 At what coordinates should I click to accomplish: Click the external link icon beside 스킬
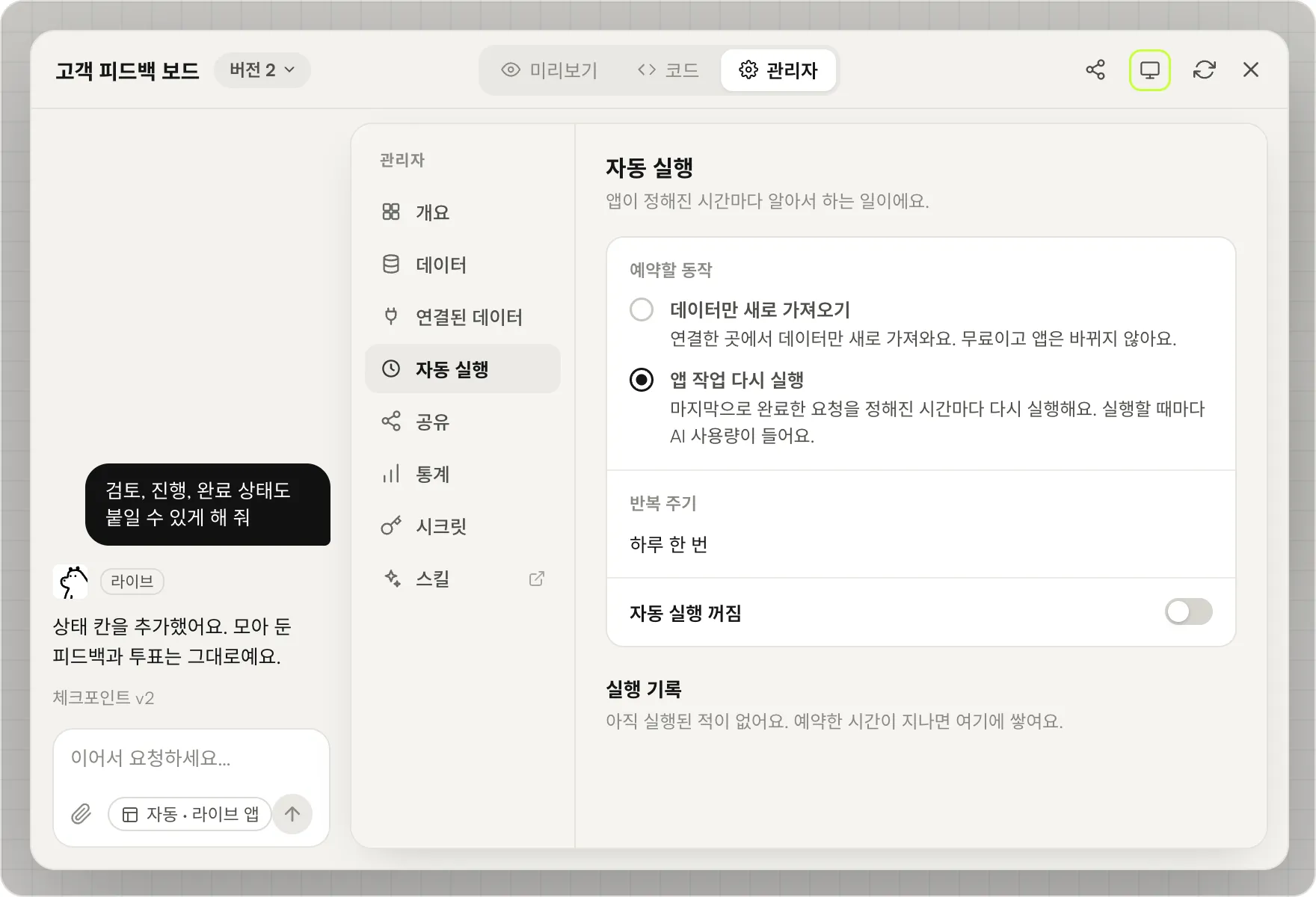pos(537,579)
